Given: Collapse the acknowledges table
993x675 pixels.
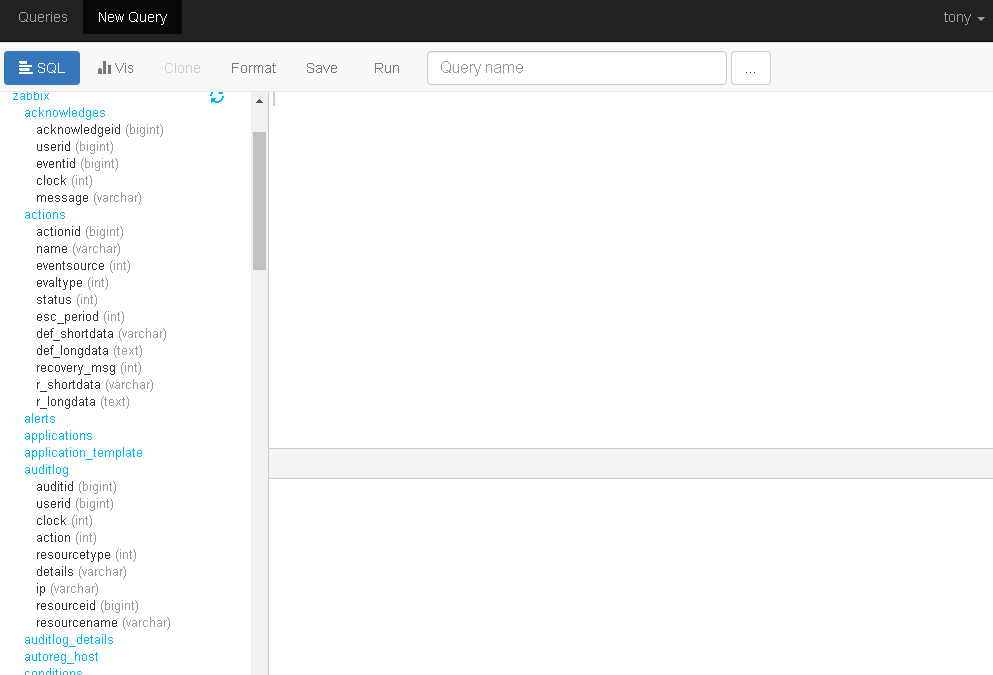Looking at the screenshot, I should tap(65, 113).
